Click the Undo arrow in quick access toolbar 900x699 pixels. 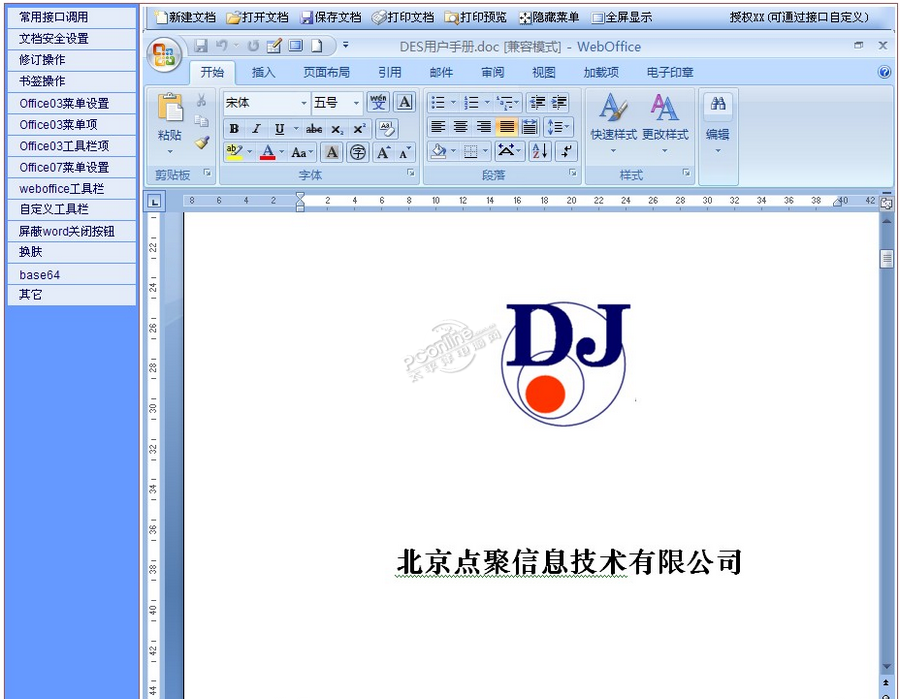pyautogui.click(x=222, y=45)
